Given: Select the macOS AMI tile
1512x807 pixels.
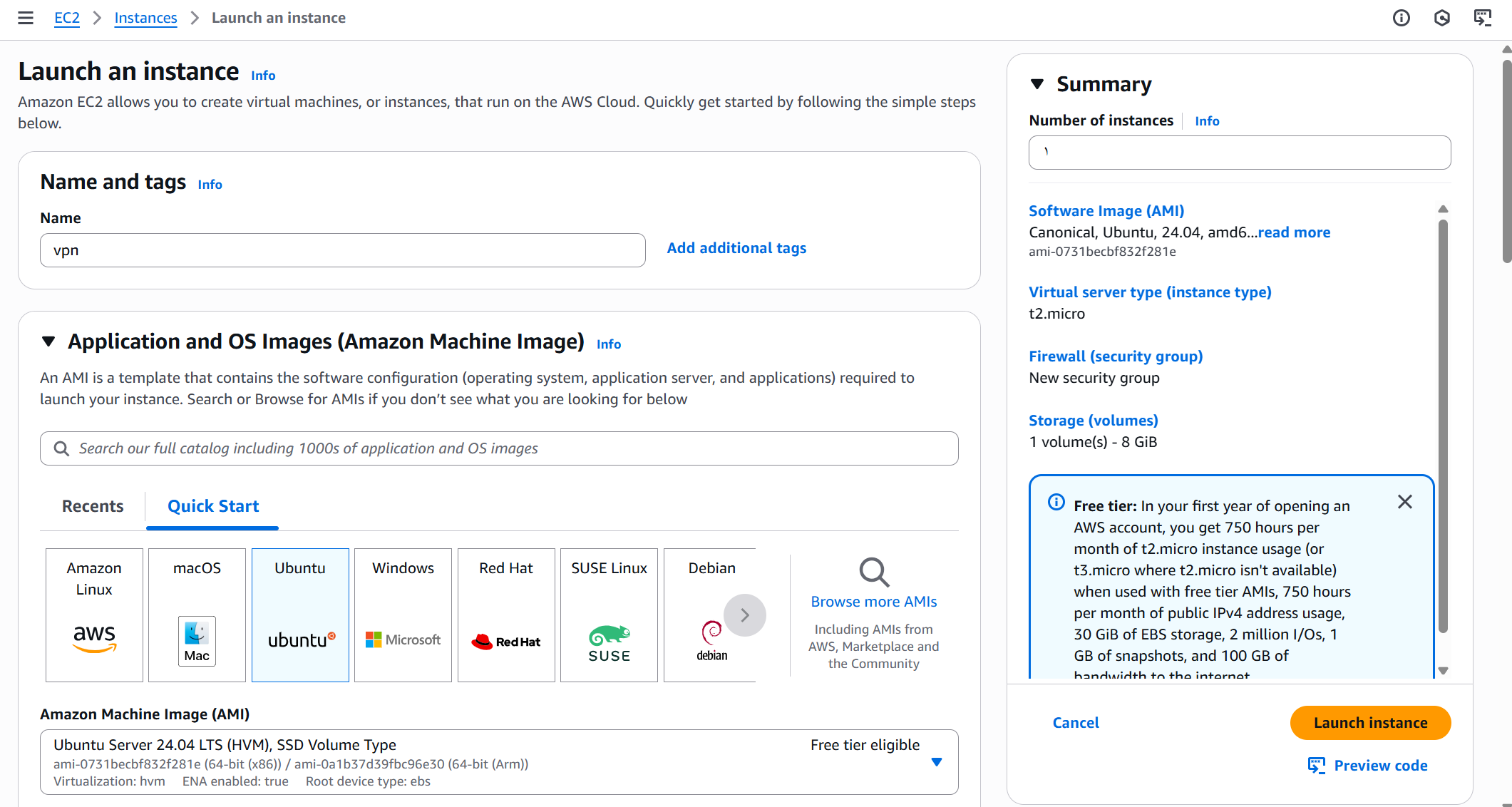Looking at the screenshot, I should pyautogui.click(x=197, y=615).
